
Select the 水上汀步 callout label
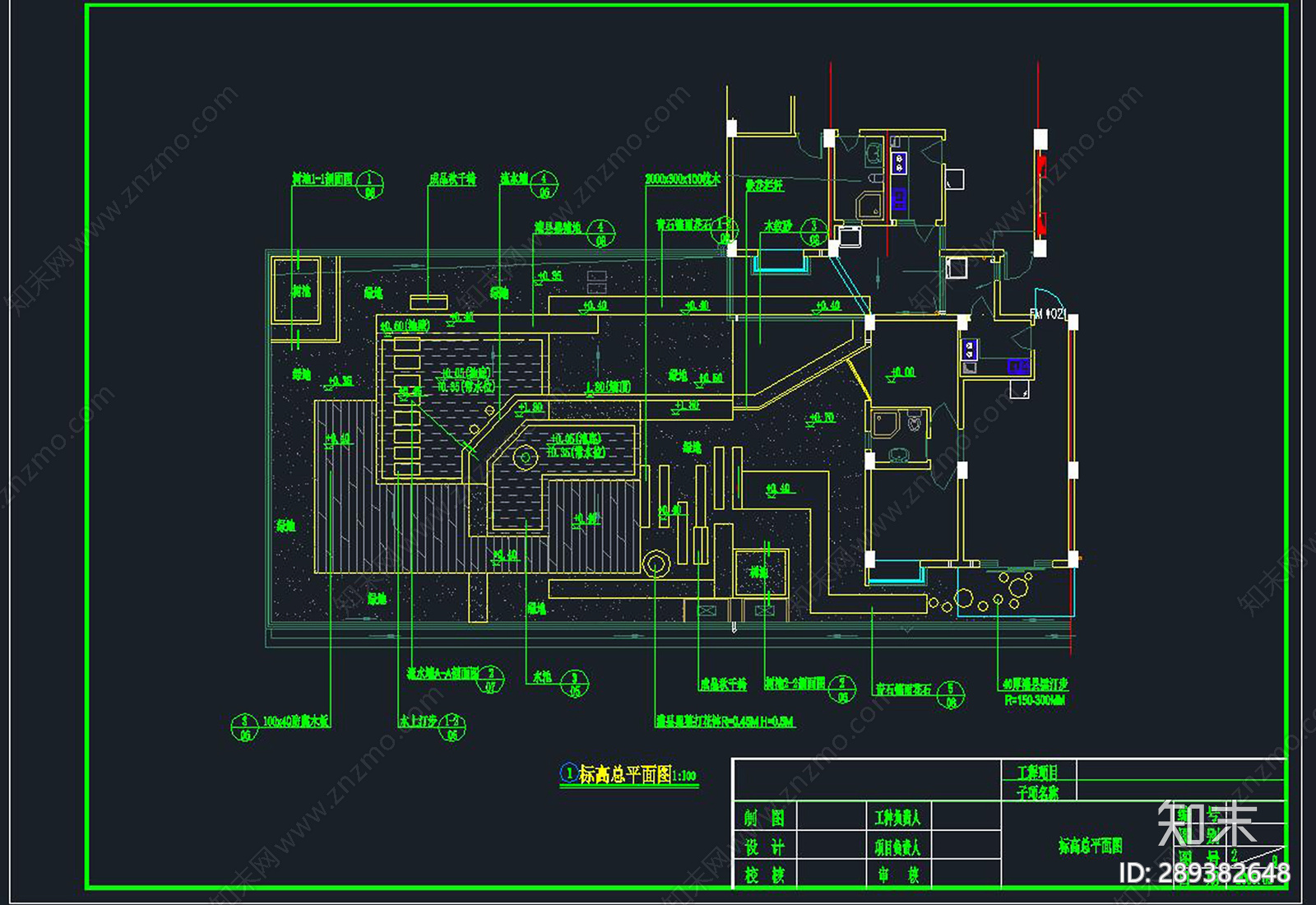point(418,721)
